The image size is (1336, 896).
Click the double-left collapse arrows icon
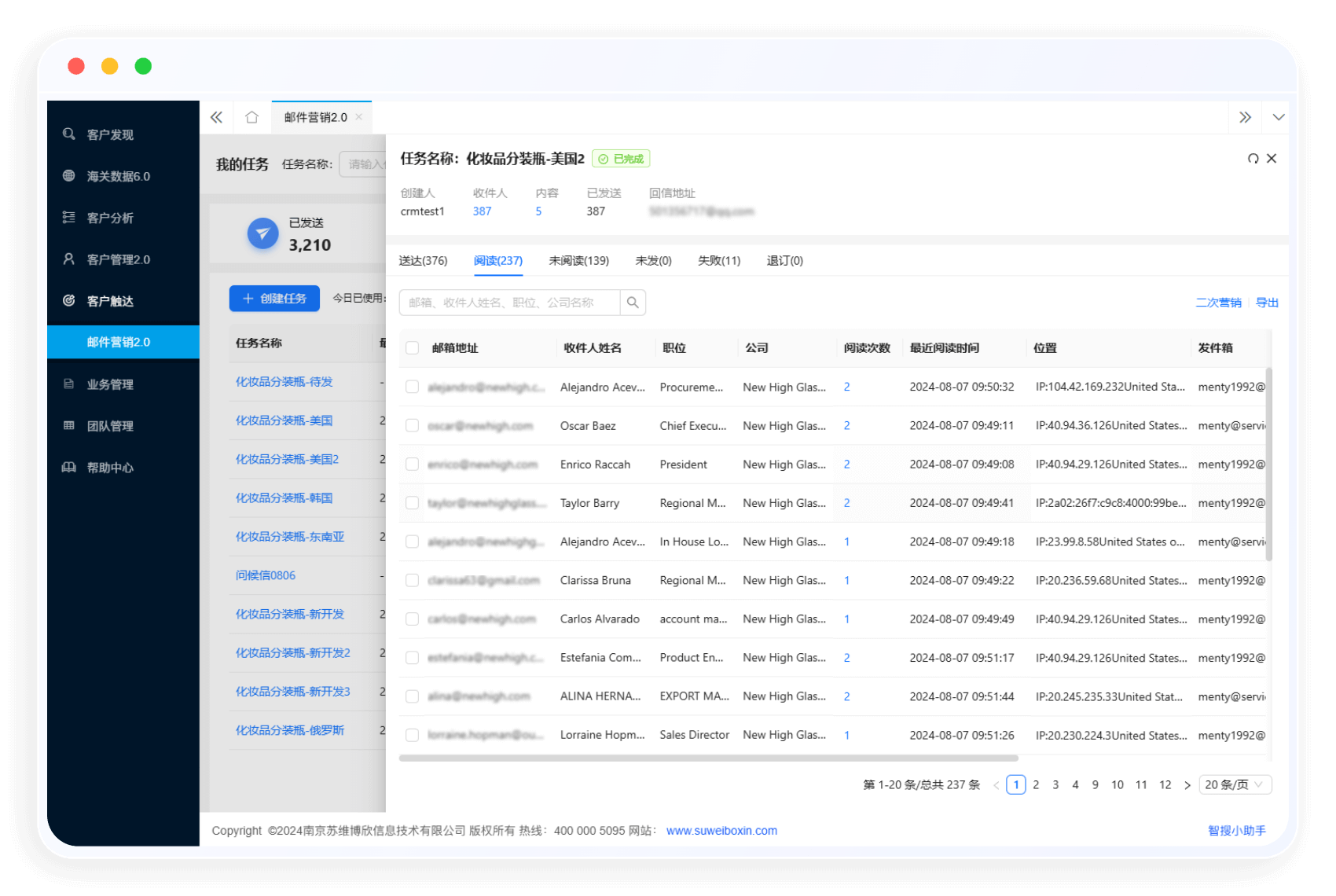[216, 117]
